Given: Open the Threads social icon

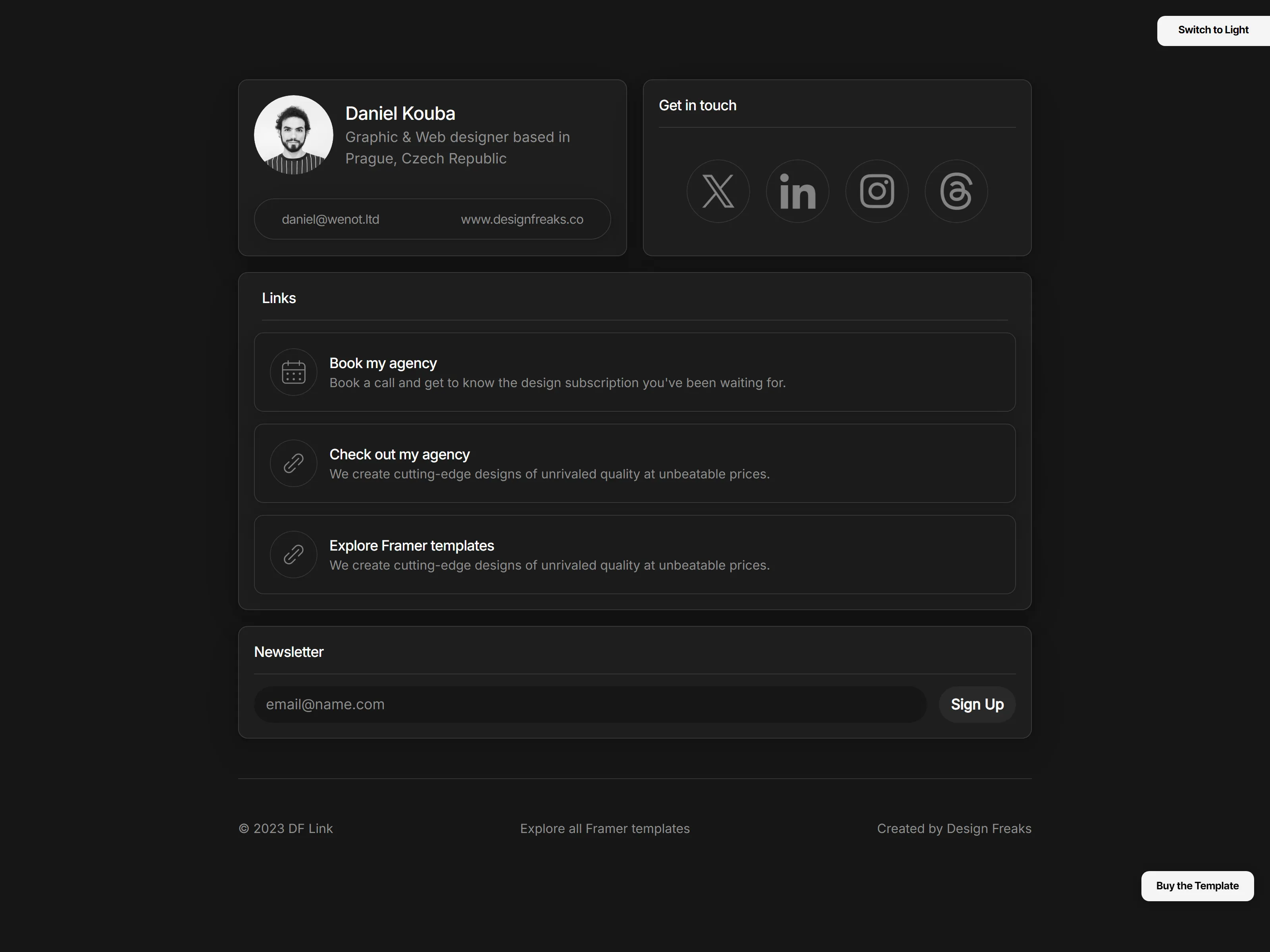Looking at the screenshot, I should coord(956,191).
